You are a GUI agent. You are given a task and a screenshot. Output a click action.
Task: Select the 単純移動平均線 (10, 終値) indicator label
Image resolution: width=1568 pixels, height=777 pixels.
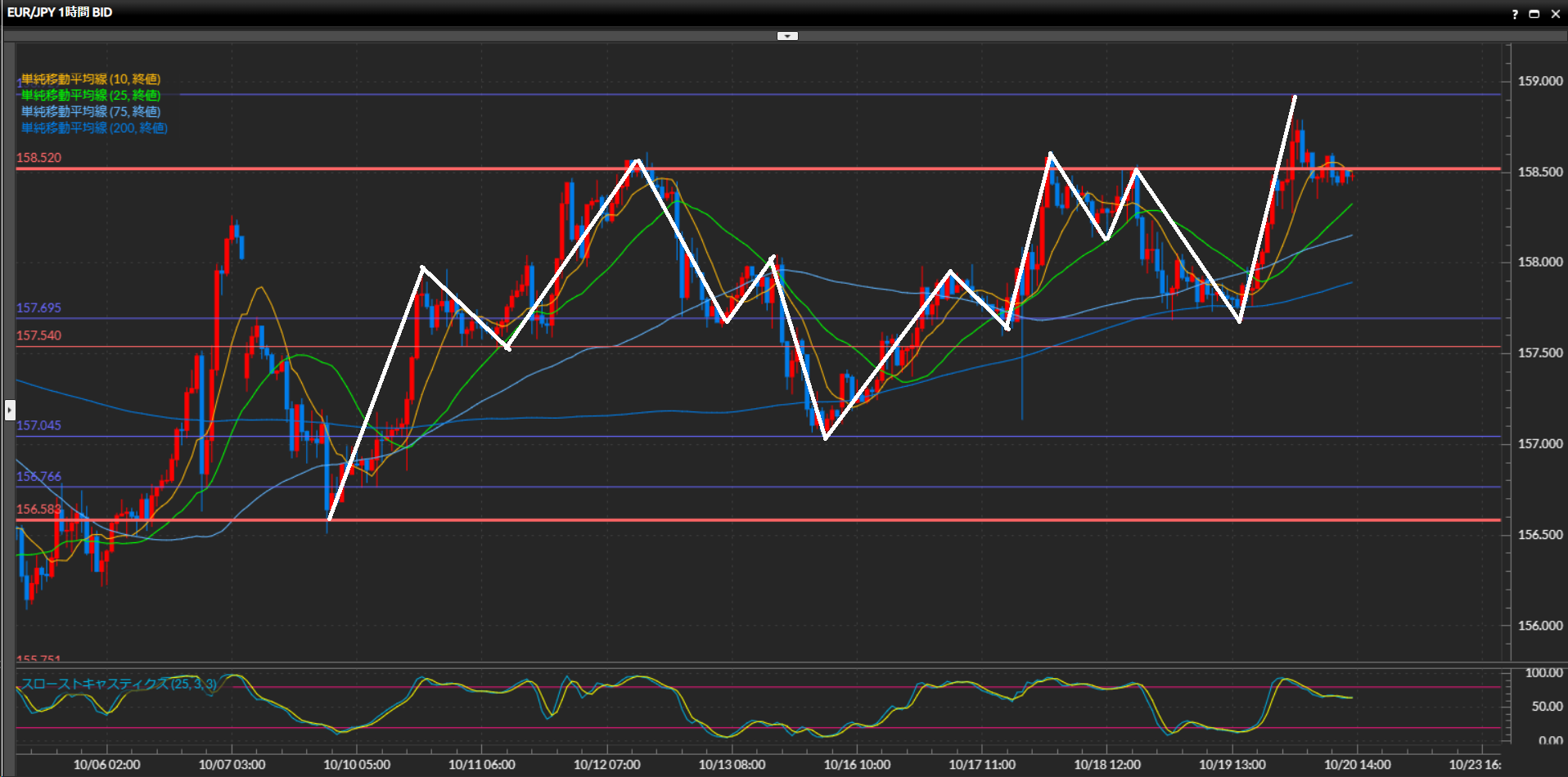(90, 79)
